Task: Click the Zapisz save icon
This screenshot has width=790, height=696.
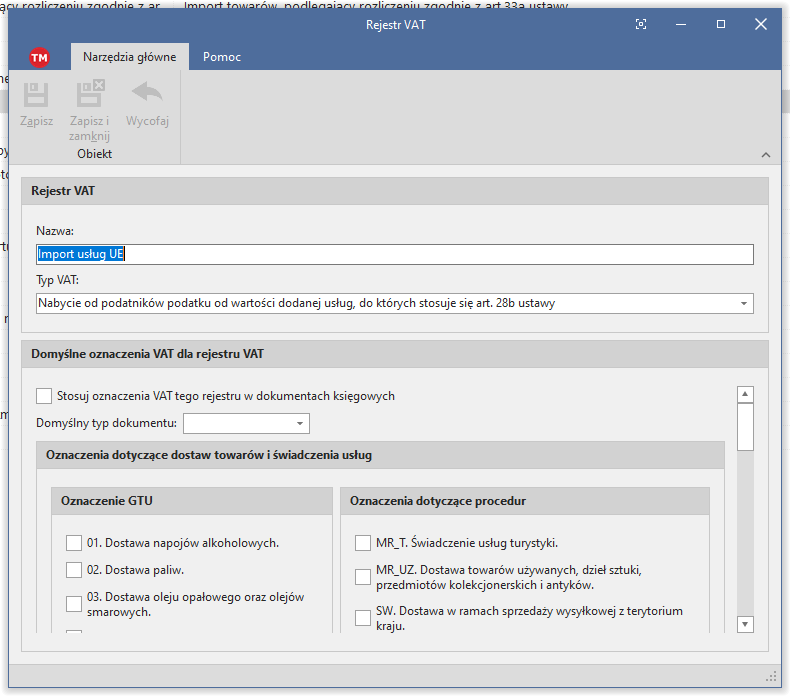Action: click(36, 96)
